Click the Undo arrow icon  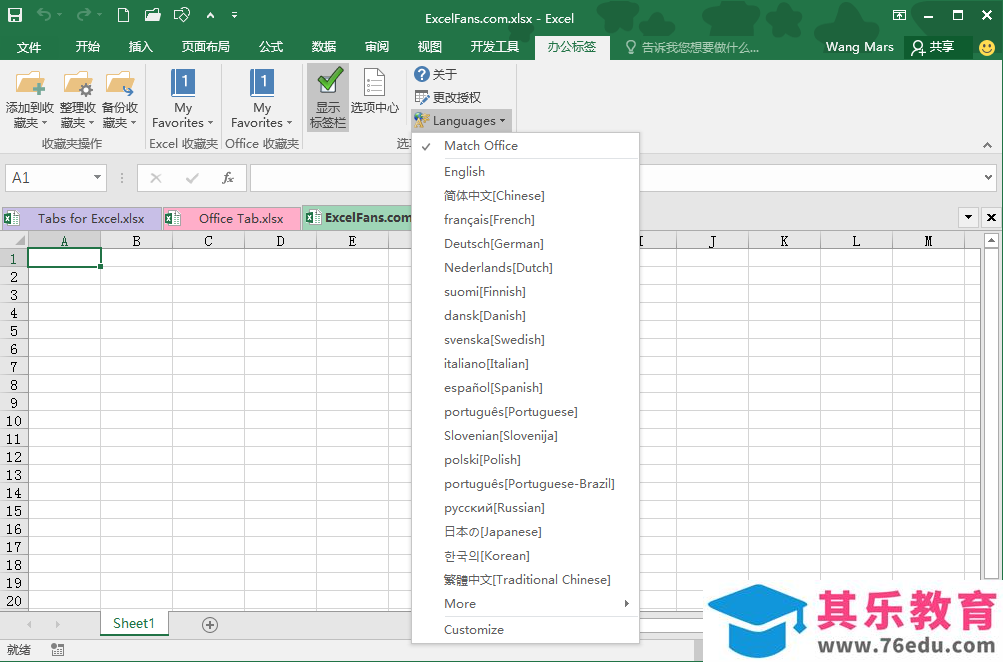click(44, 15)
